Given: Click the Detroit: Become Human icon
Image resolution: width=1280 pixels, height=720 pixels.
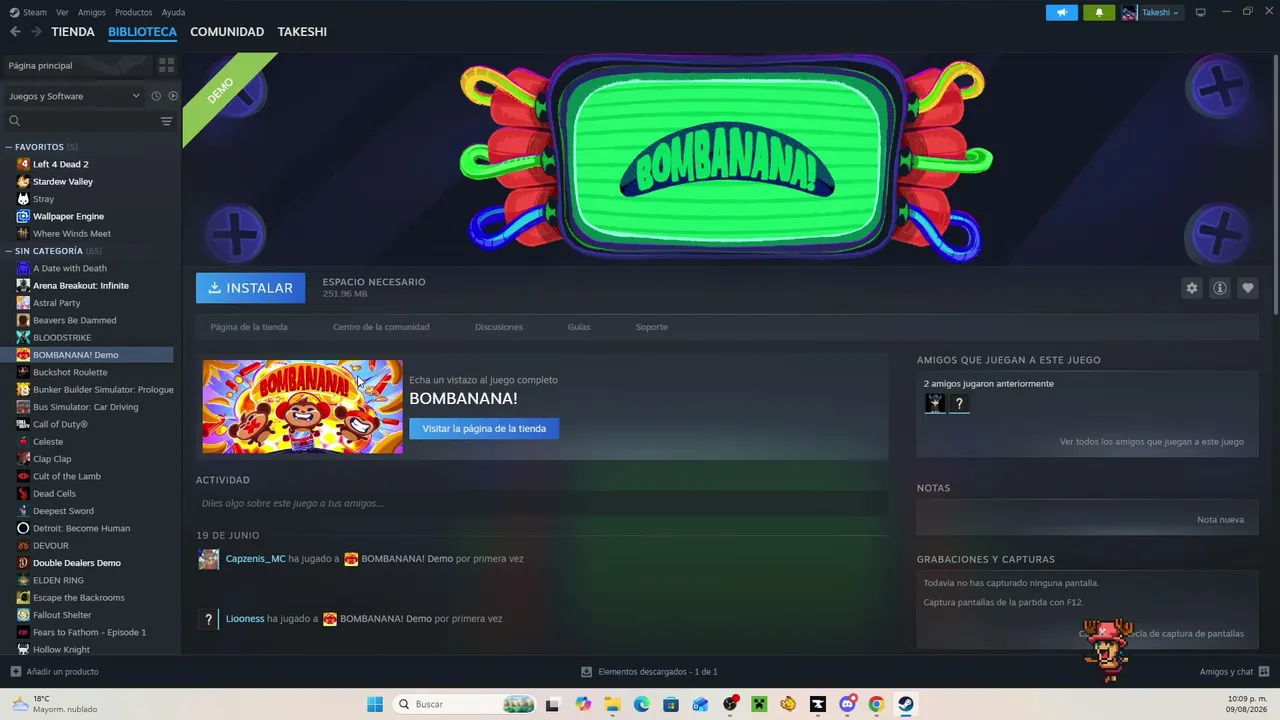Looking at the screenshot, I should coord(24,528).
